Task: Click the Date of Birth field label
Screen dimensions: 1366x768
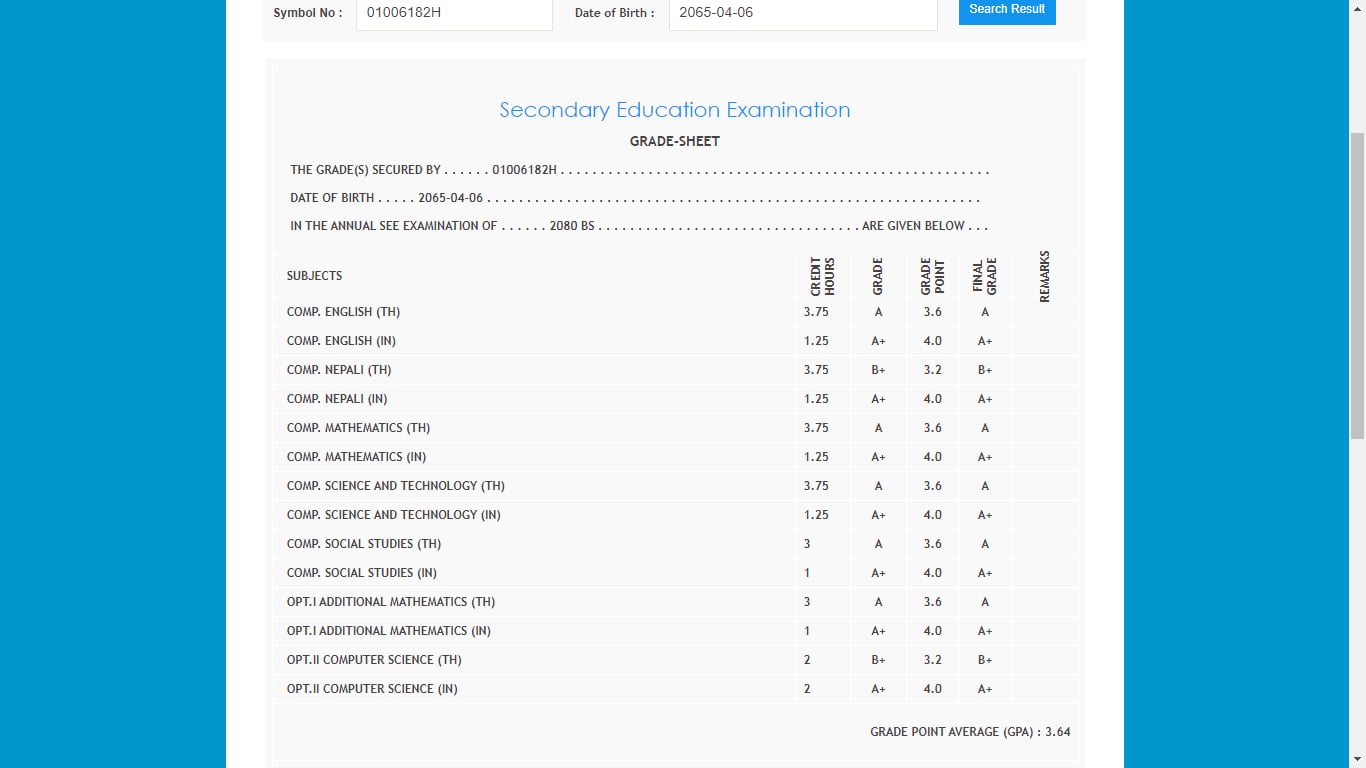Action: (x=614, y=13)
